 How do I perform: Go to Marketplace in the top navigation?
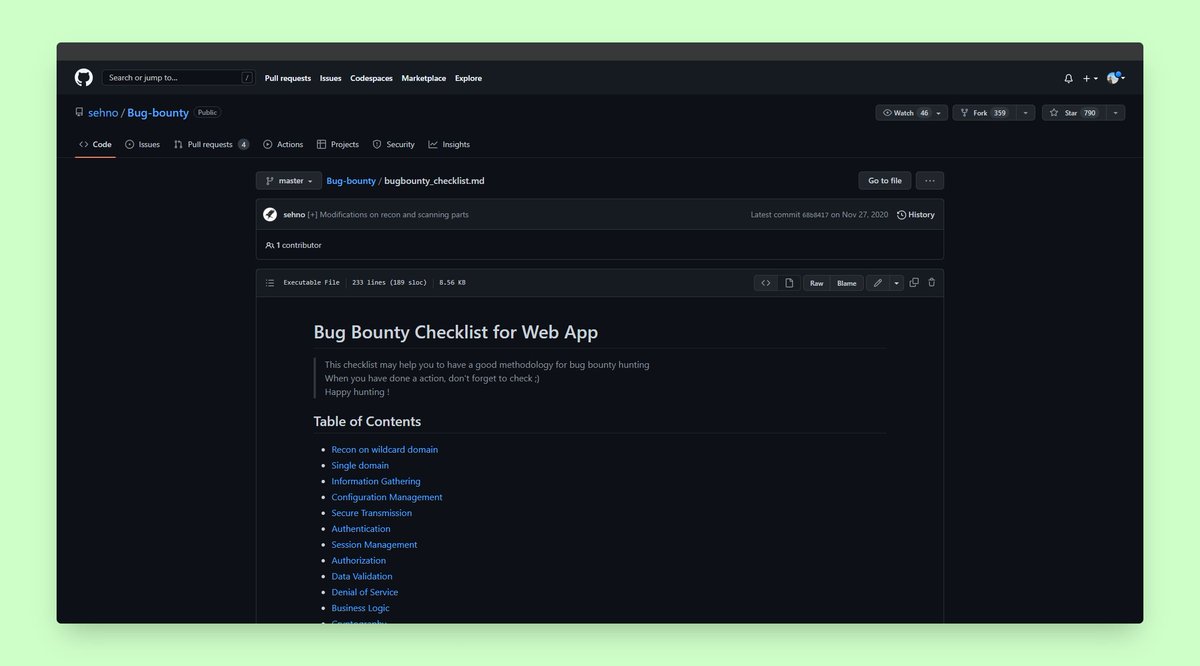[x=424, y=78]
